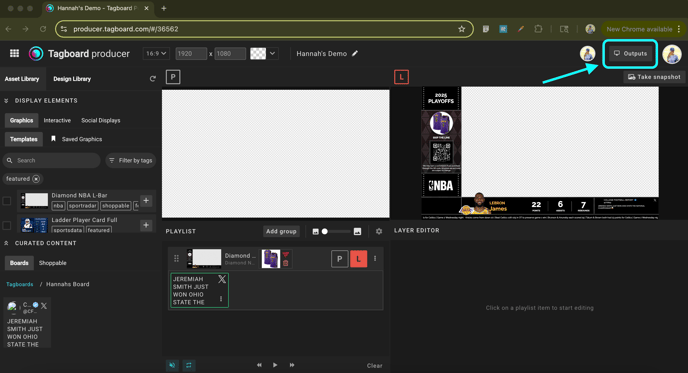Click the red filter icon on Diamond item
Viewport: 688px width, 373px height.
click(286, 255)
